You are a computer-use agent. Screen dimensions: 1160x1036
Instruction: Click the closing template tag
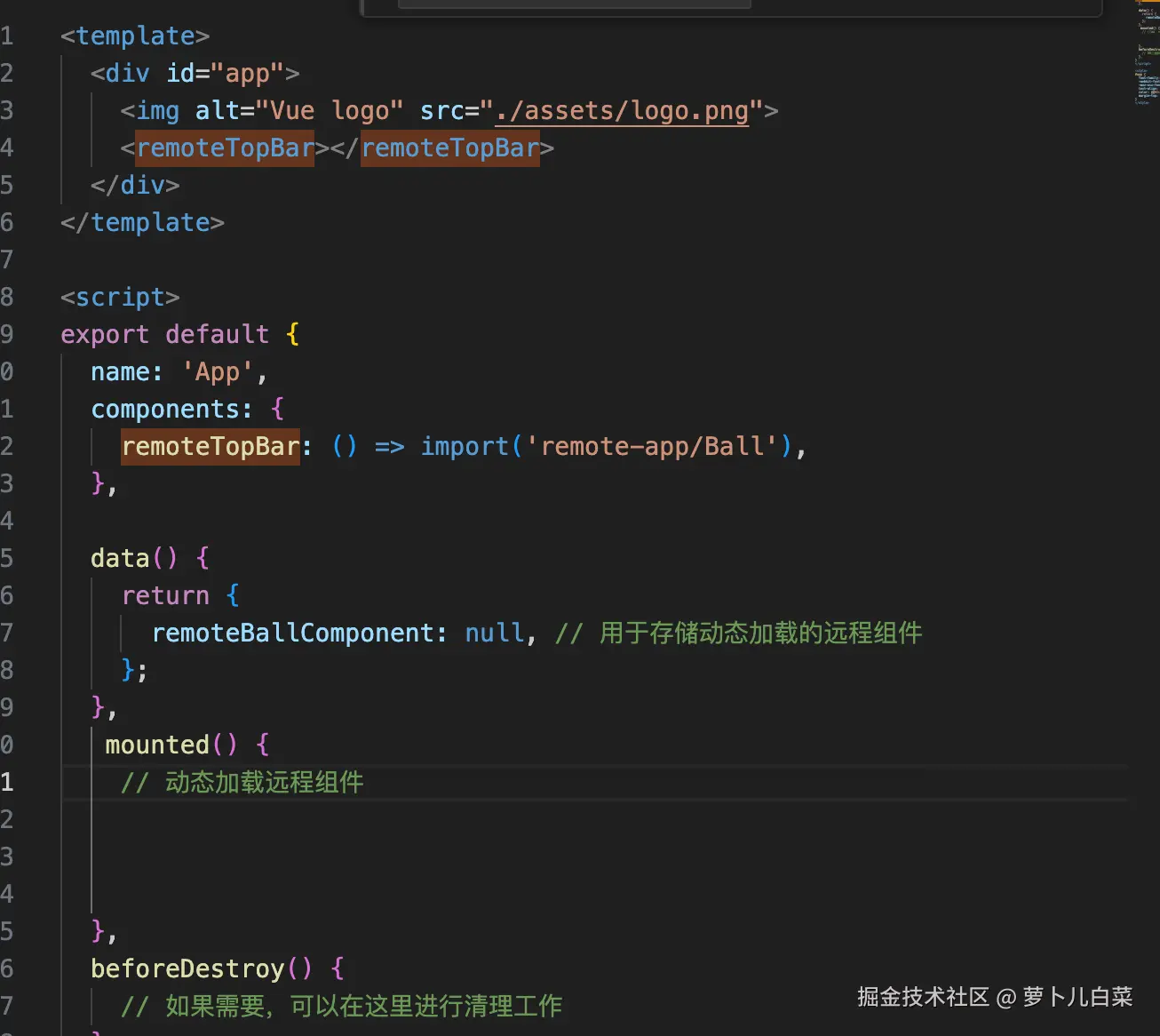click(142, 223)
